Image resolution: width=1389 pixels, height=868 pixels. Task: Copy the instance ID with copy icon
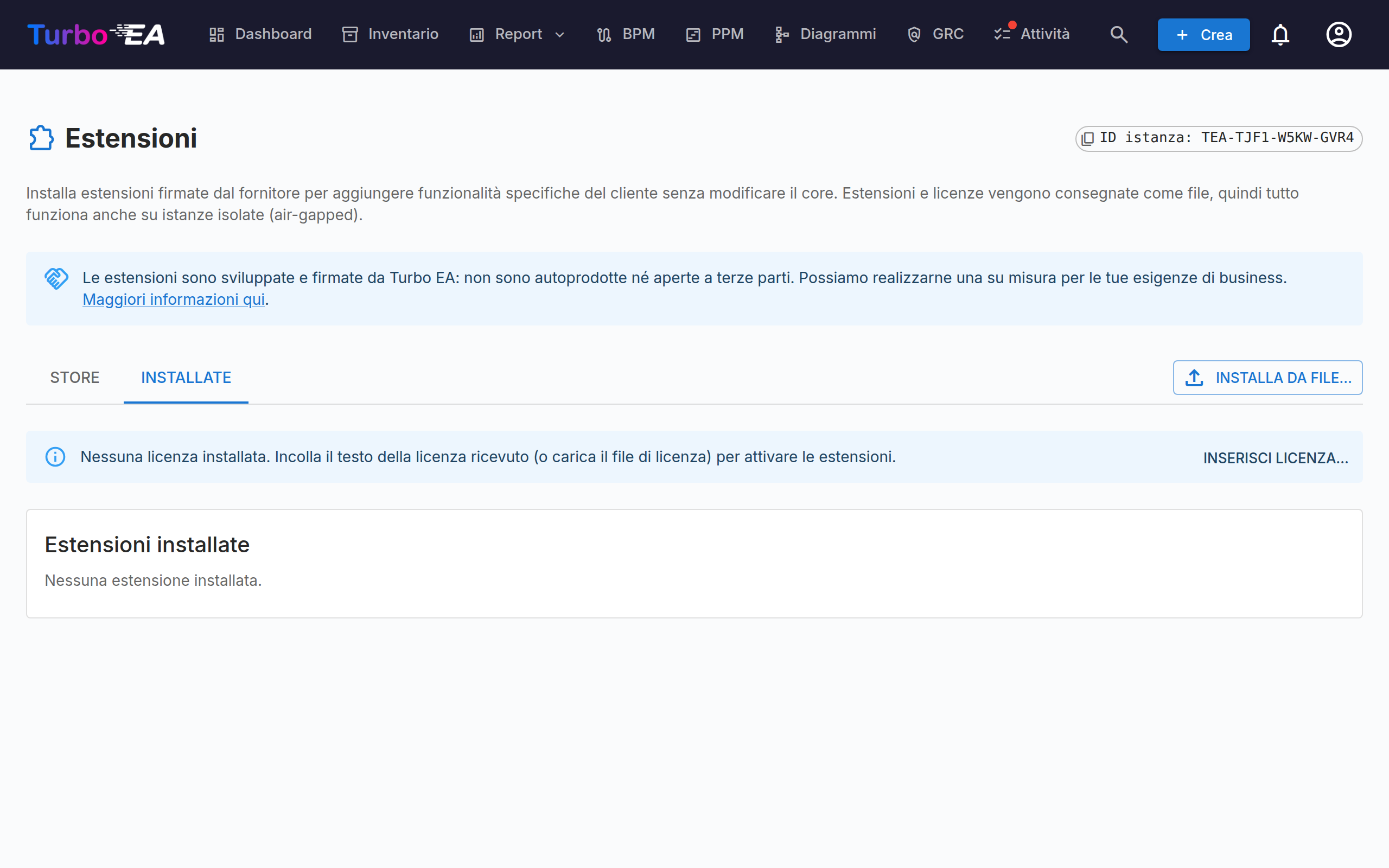coord(1088,138)
